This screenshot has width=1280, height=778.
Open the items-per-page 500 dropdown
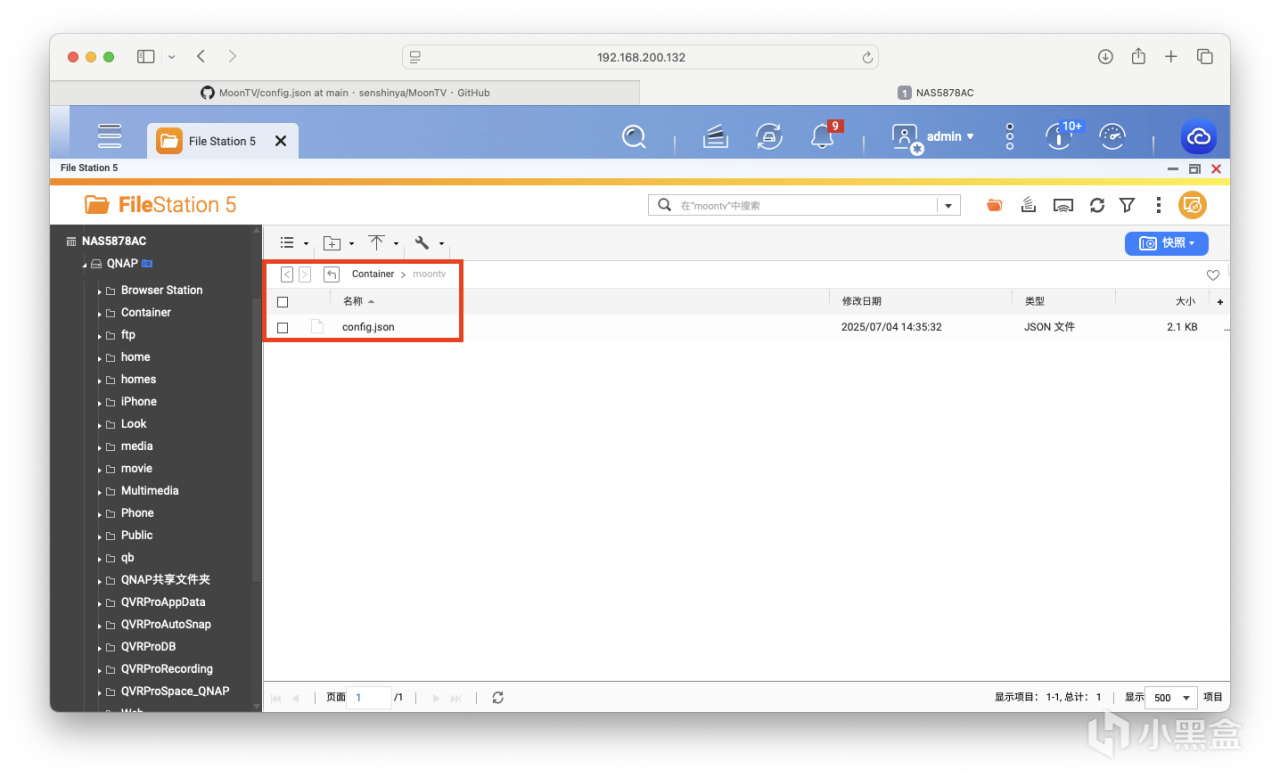pos(1172,698)
